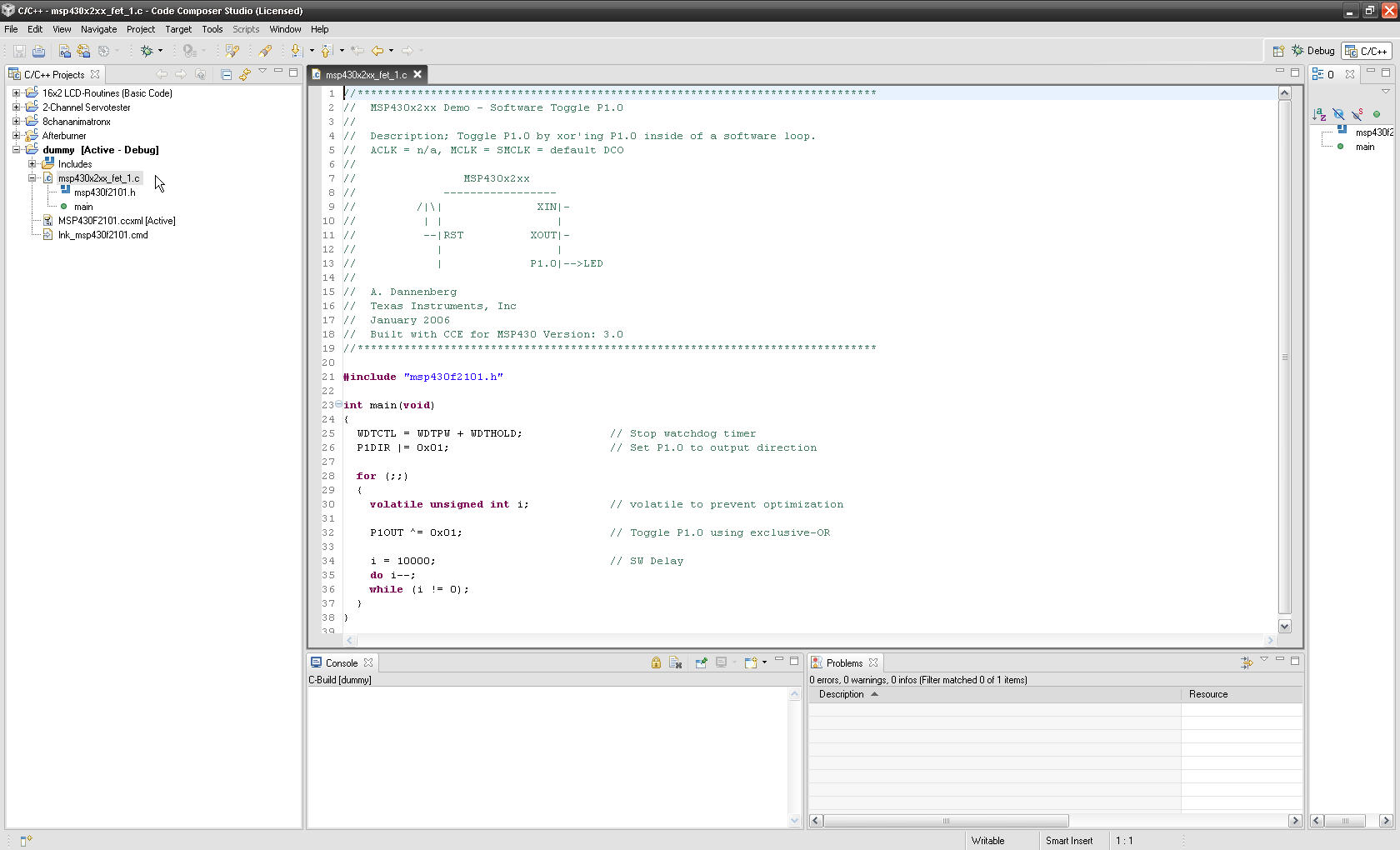This screenshot has height=850, width=1400.
Task: Toggle alphabetical sort in the Outline view
Action: 1318,114
